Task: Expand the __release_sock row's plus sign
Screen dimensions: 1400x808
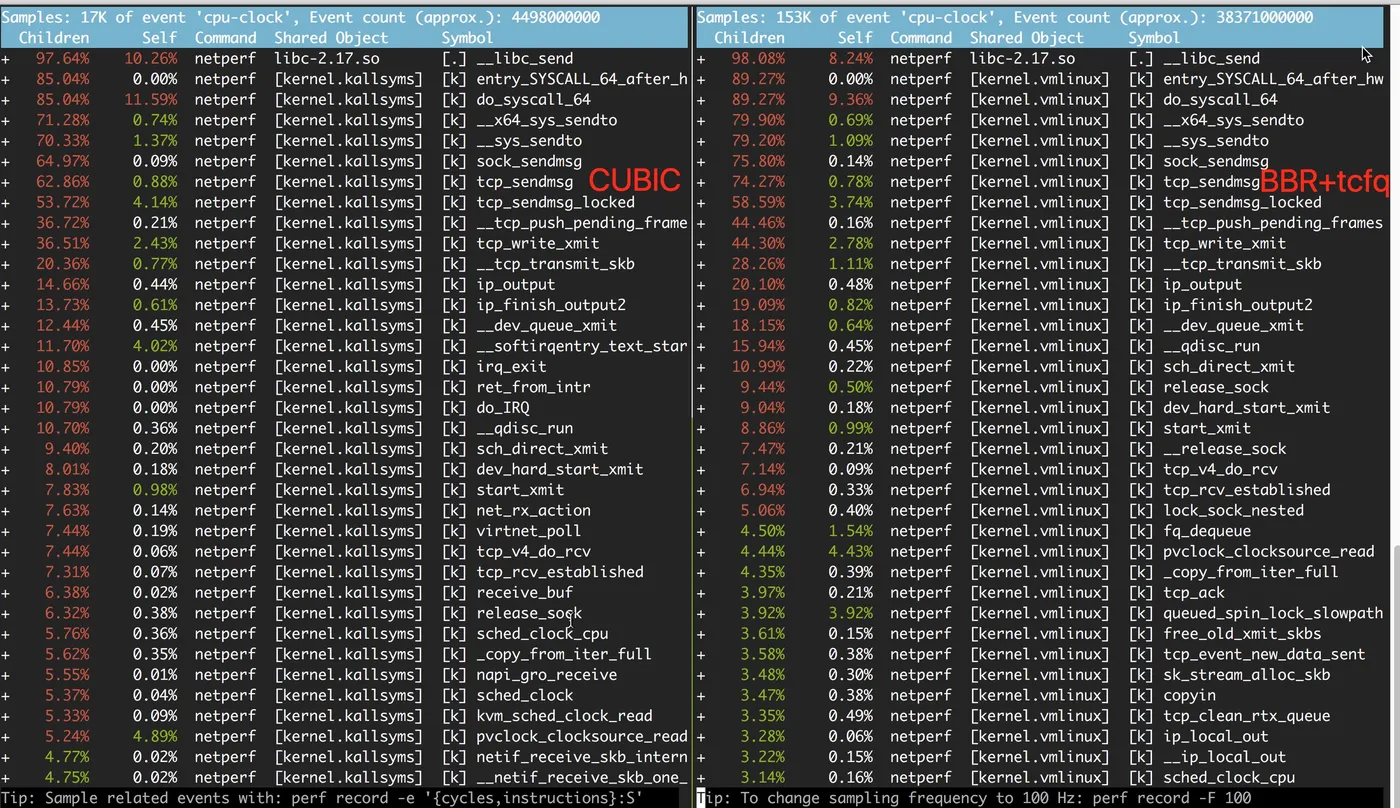Action: pyautogui.click(x=701, y=449)
